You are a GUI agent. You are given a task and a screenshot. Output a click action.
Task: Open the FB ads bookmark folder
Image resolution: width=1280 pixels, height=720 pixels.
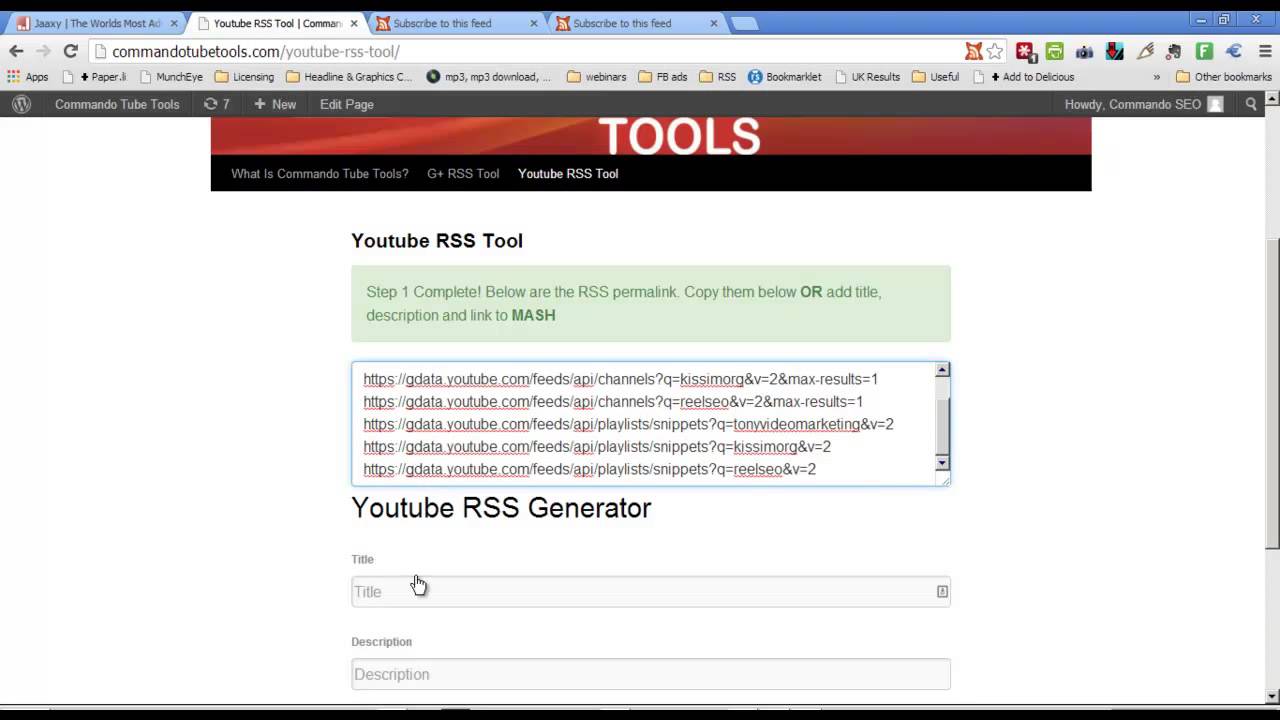coord(662,76)
